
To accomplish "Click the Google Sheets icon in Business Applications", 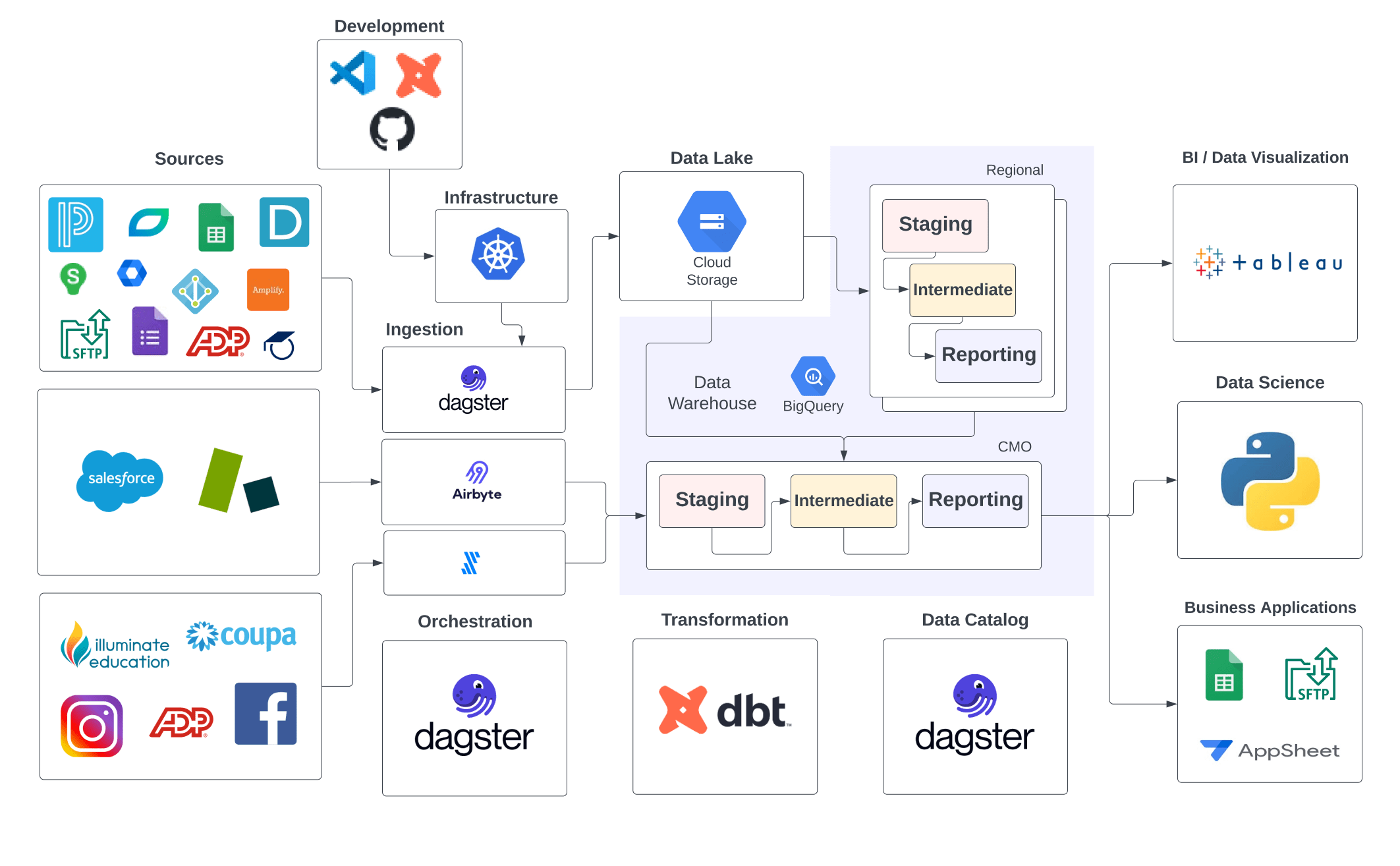I will click(x=1224, y=675).
